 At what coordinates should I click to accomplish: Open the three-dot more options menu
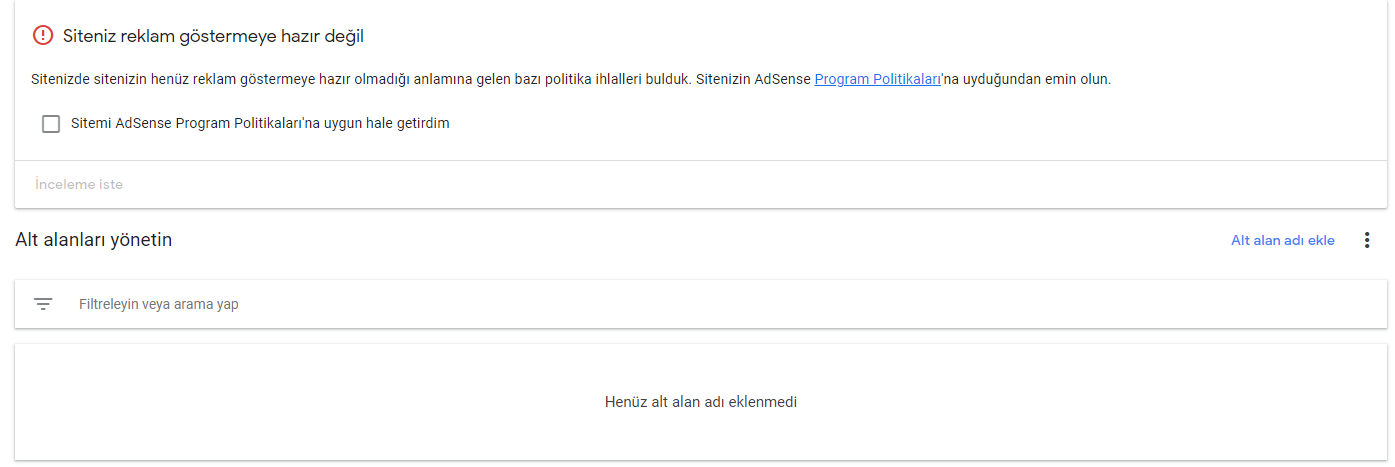(1367, 240)
